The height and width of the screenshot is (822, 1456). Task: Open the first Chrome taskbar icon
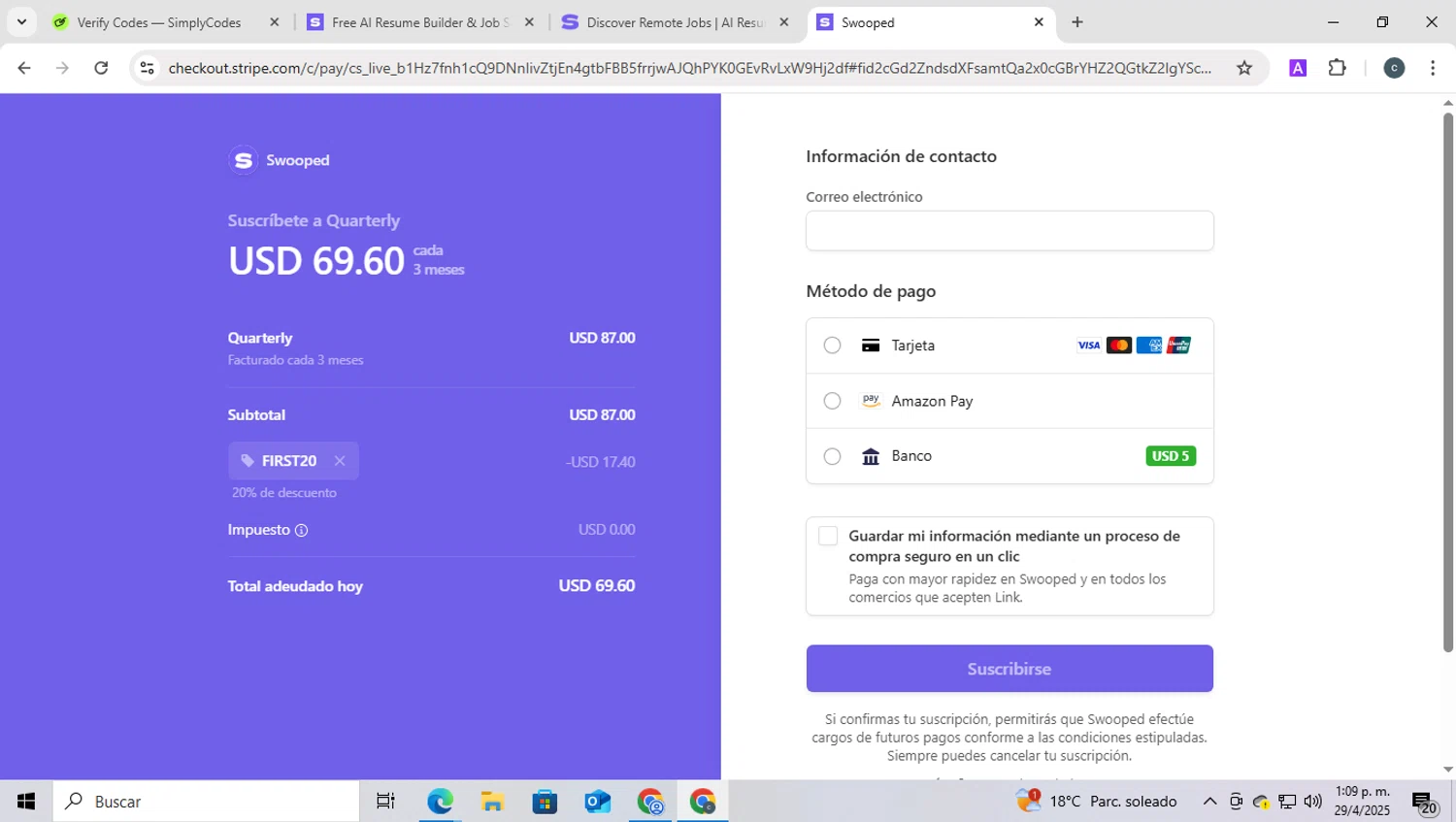(x=649, y=802)
